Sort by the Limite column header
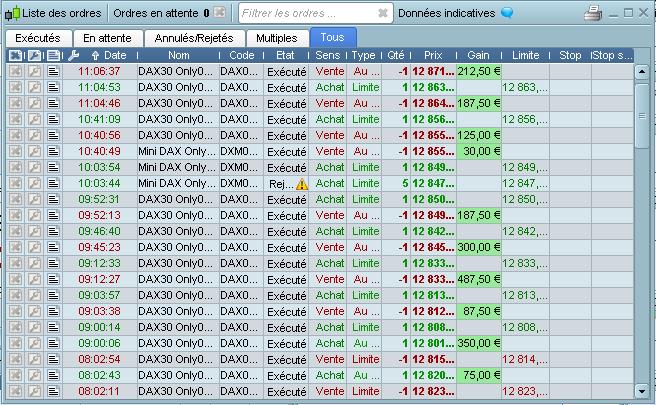 click(x=525, y=55)
